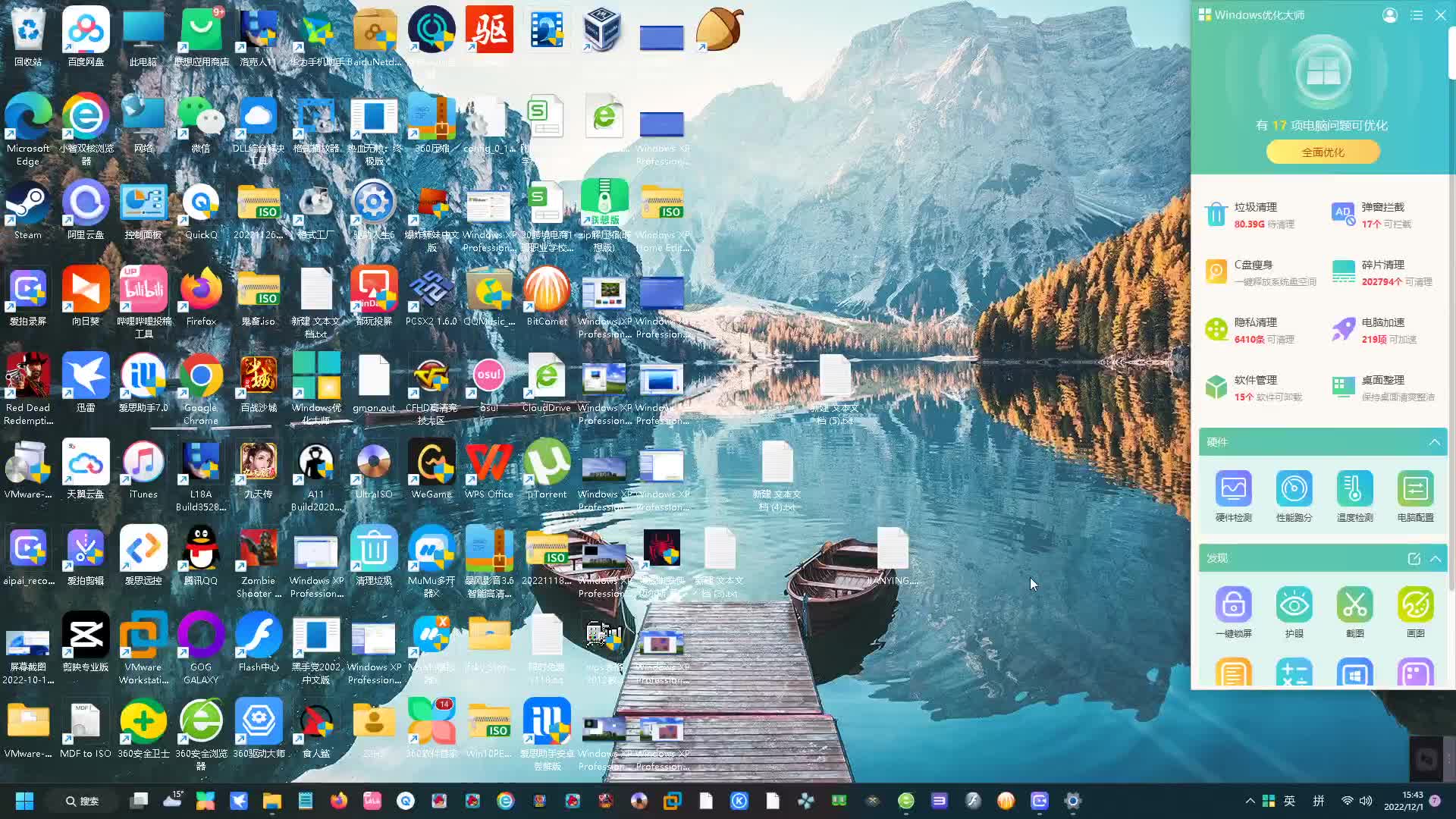Select the 哔哩哔哩投稿工具 bilibili icon
The width and height of the screenshot is (1456, 819).
click(x=143, y=303)
